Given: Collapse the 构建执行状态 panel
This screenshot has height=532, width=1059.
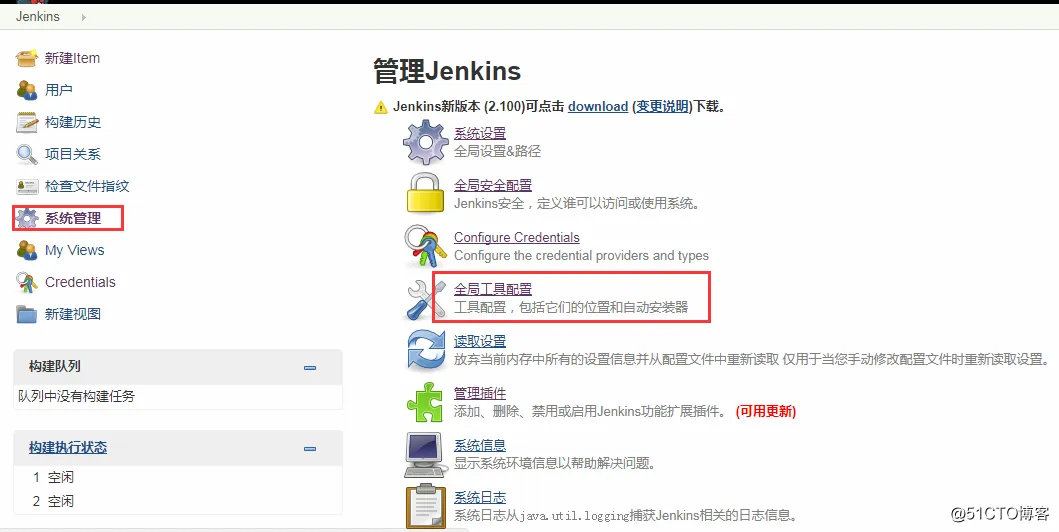Looking at the screenshot, I should 310,449.
